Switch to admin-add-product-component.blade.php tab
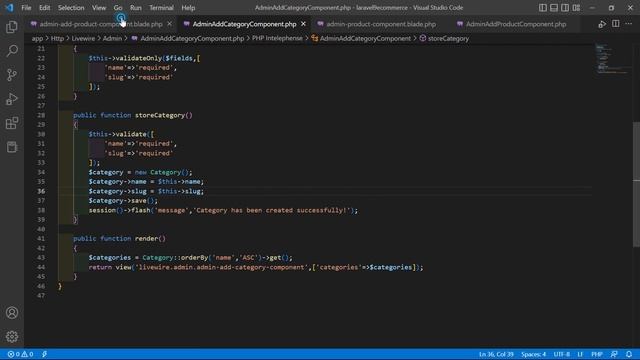The width and height of the screenshot is (640, 360). coord(101,24)
